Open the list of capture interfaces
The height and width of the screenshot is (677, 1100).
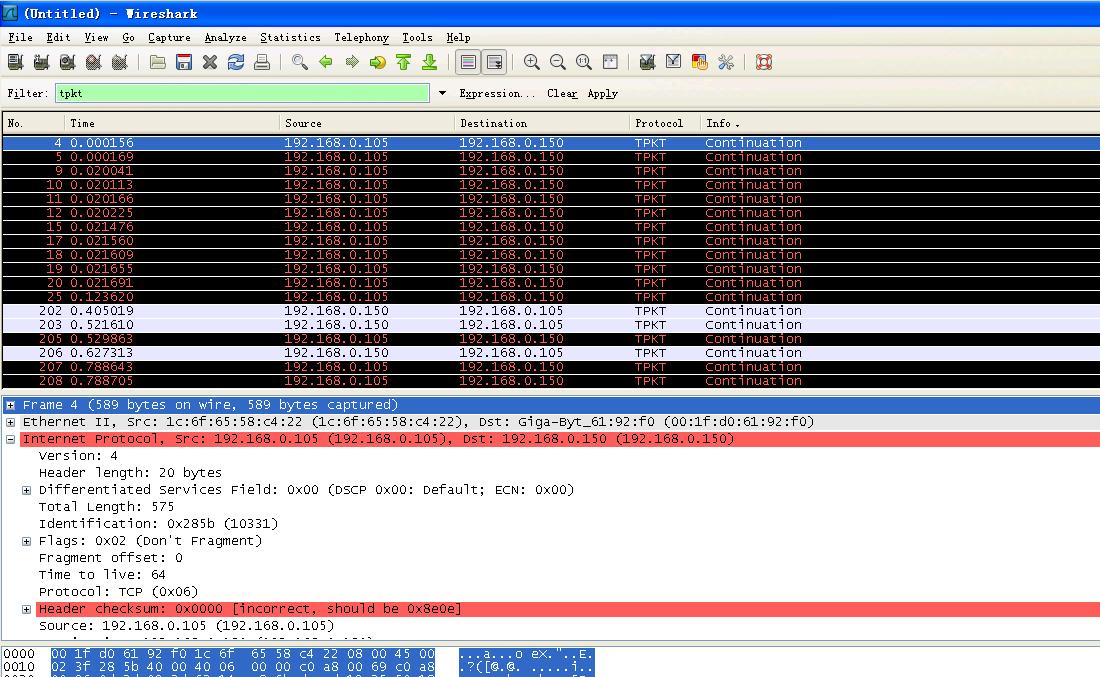15,62
